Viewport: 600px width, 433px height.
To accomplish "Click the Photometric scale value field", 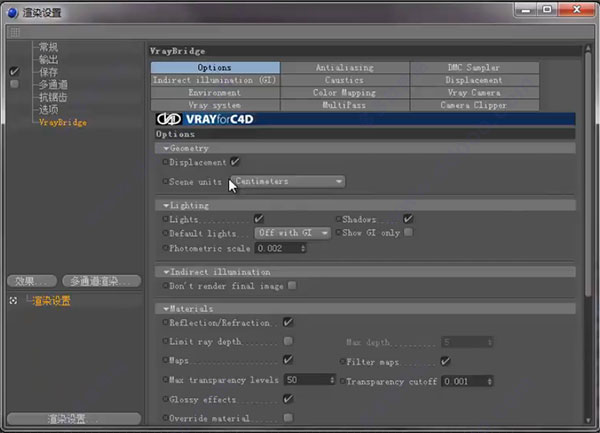I will click(277, 249).
